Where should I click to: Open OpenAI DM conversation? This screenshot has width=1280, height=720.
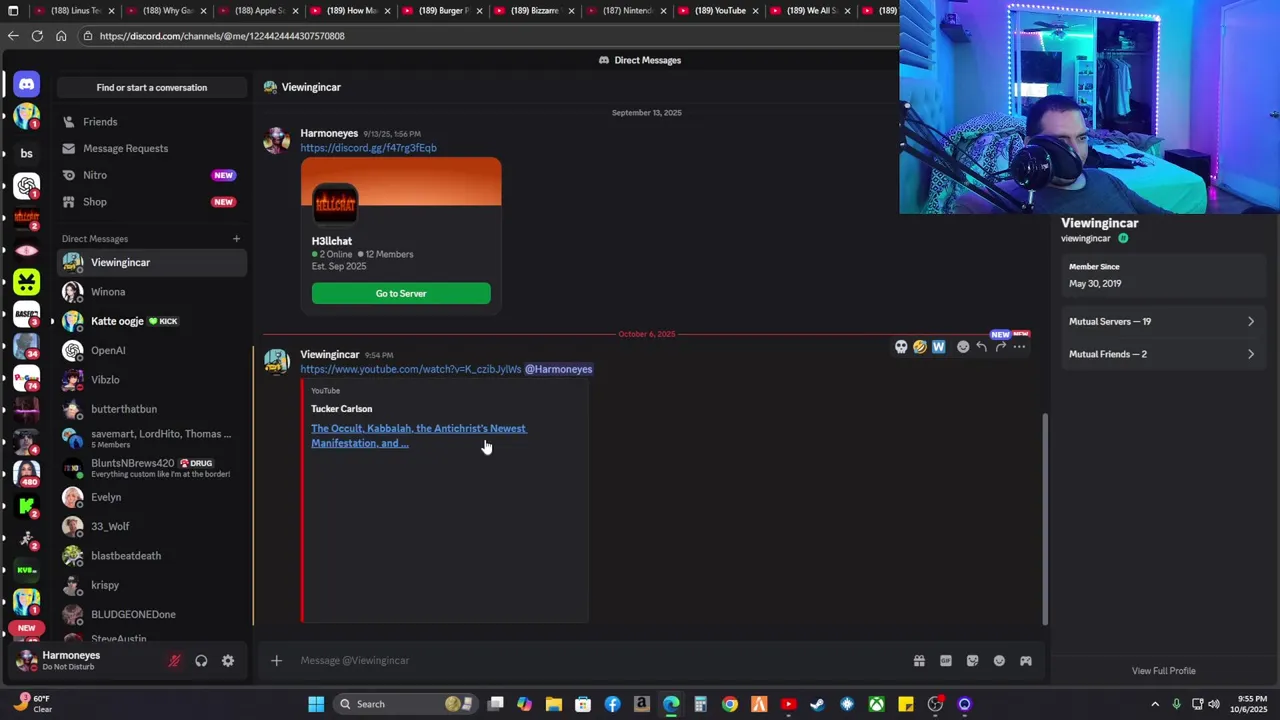(151, 350)
